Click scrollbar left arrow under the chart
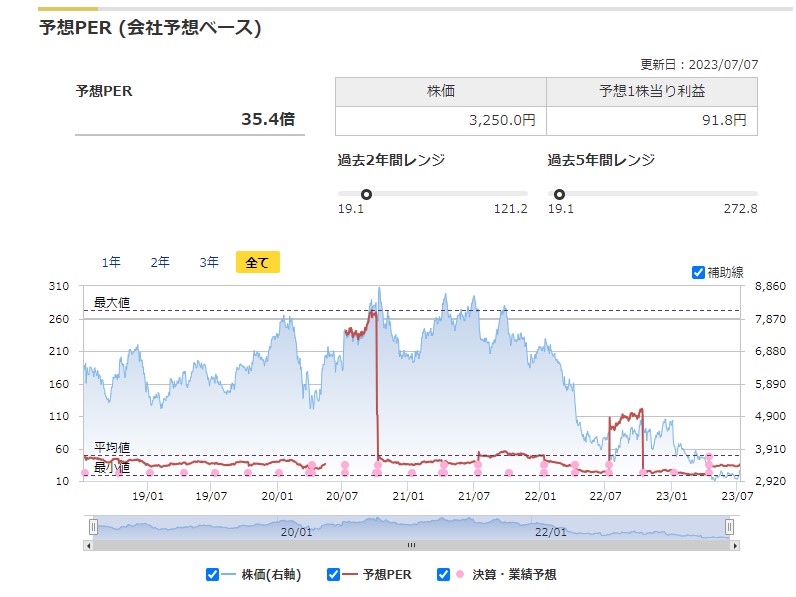This screenshot has height=597, width=796. 88,546
